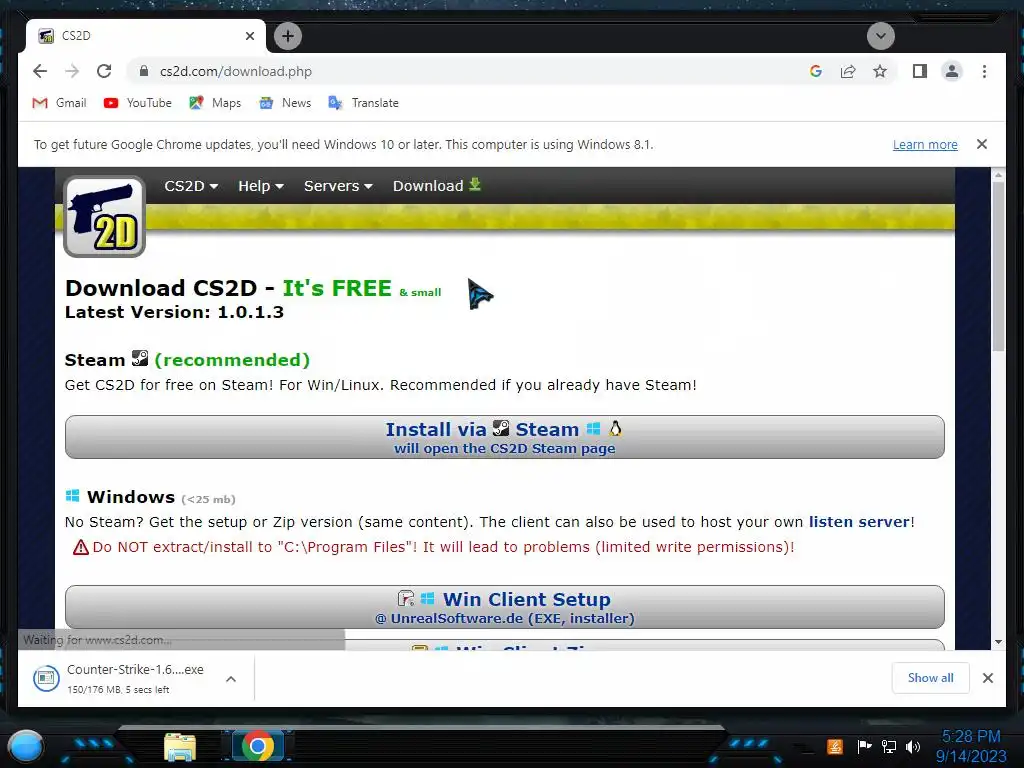Dismiss the Chrome update infobar
The width and height of the screenshot is (1024, 768).
click(x=982, y=144)
